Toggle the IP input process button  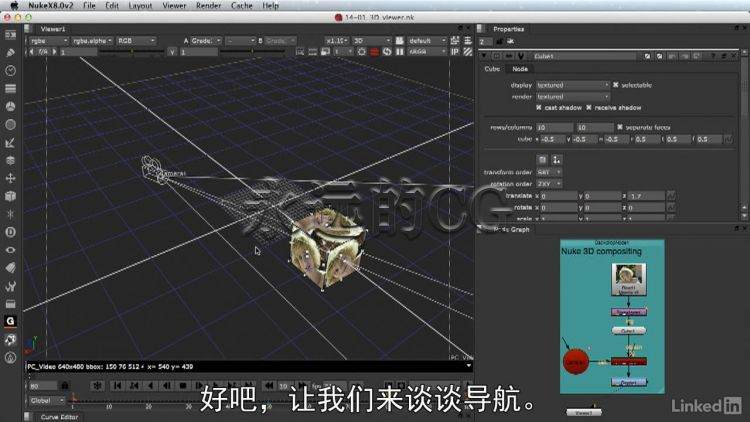[x=455, y=52]
